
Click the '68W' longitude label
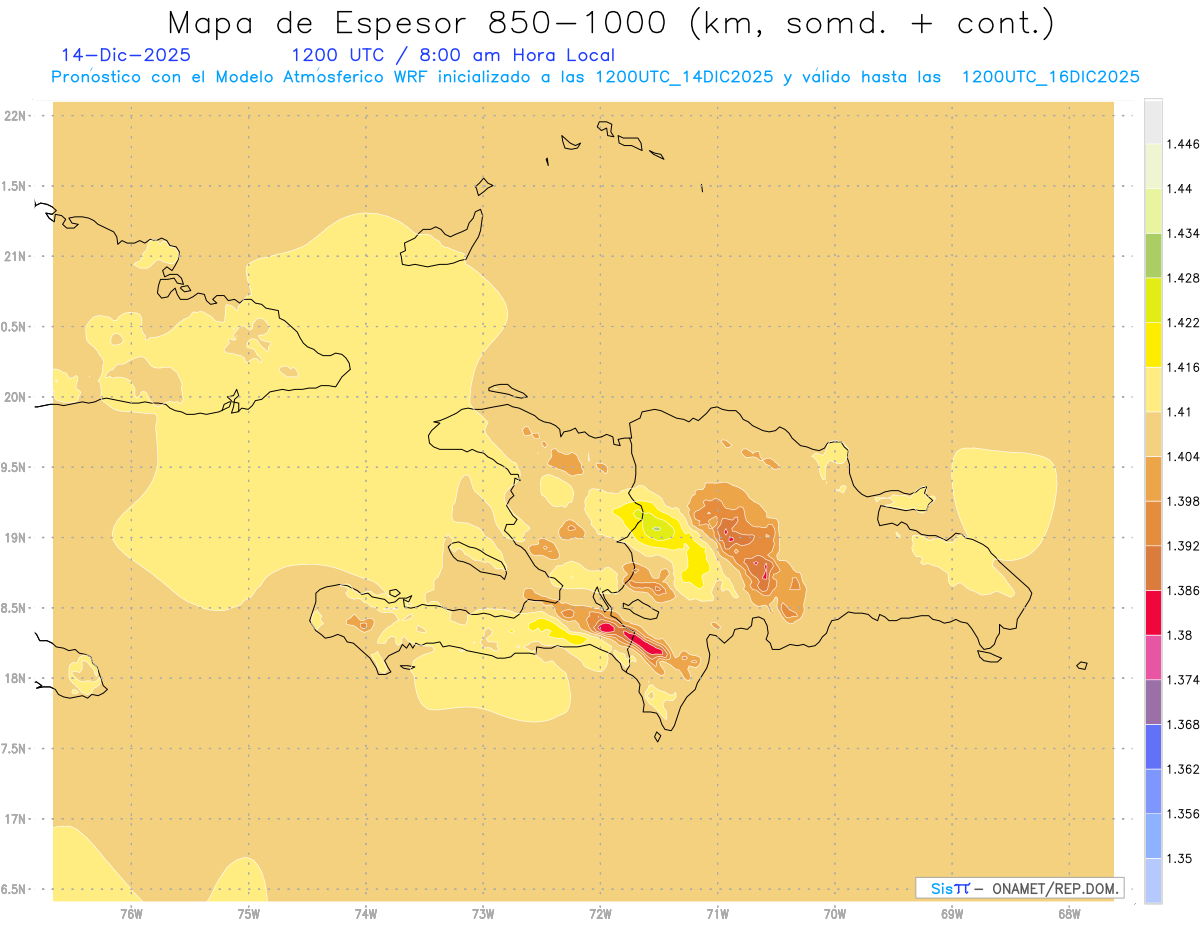(1069, 913)
